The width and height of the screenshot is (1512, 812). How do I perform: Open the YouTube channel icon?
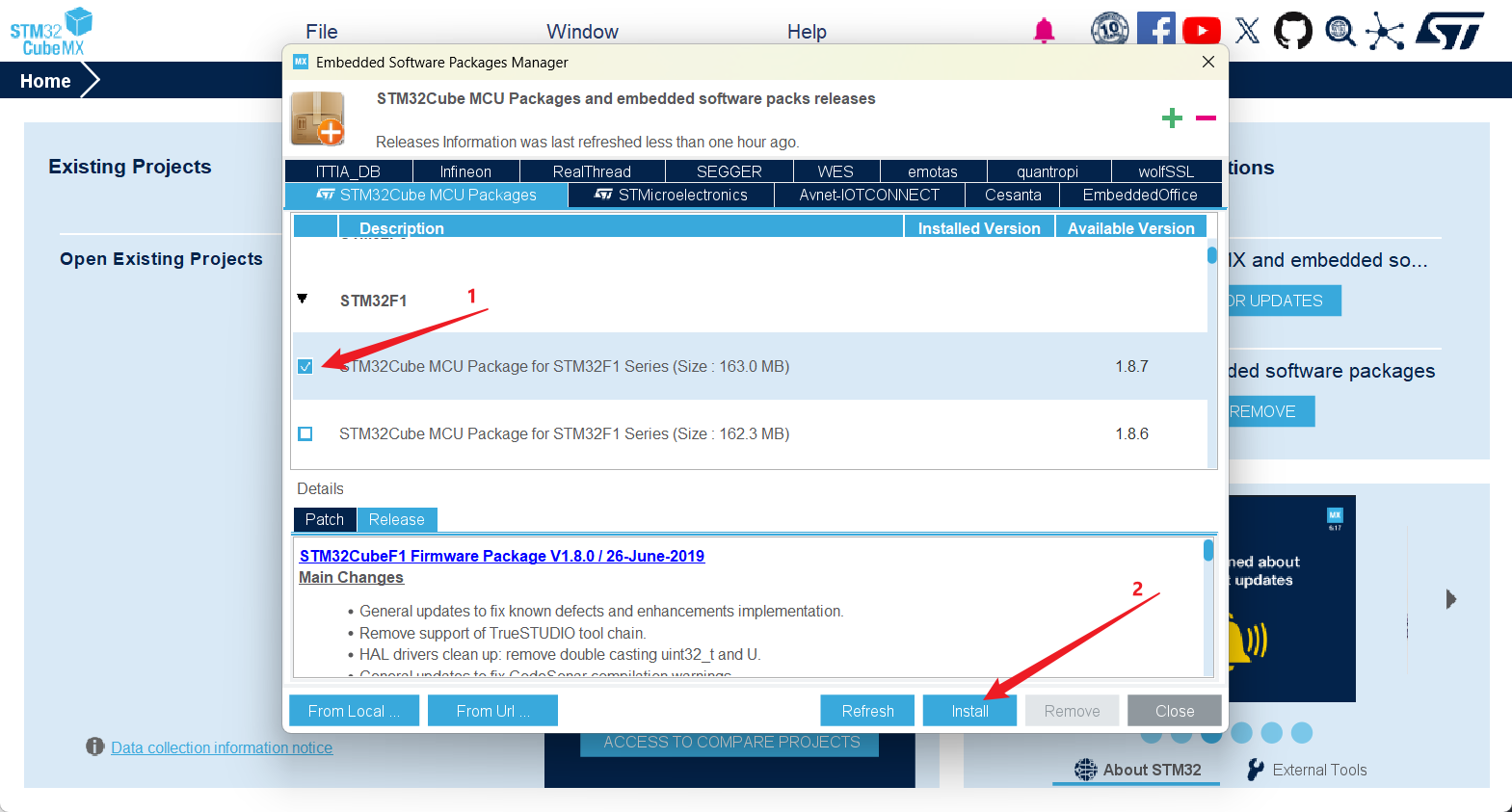(x=1202, y=31)
